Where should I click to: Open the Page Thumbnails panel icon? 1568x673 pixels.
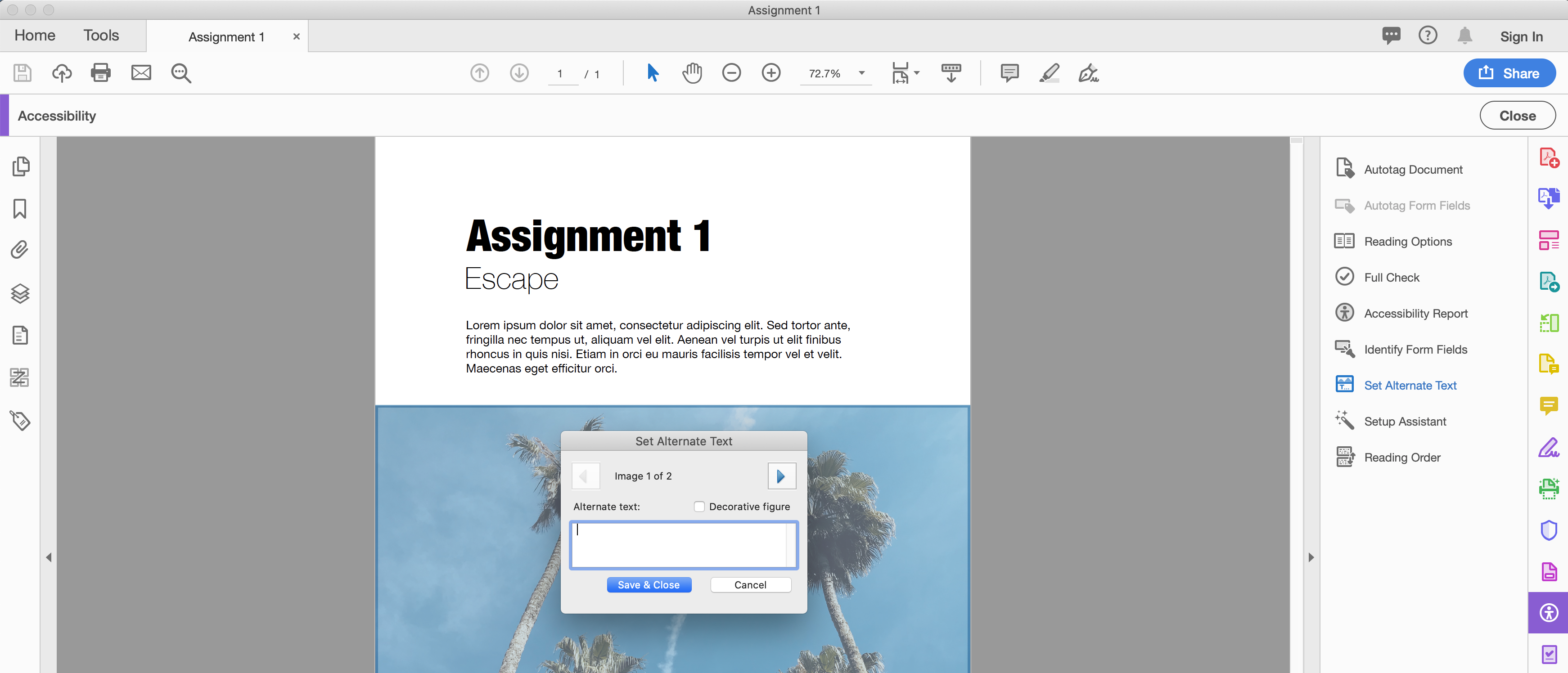tap(20, 166)
